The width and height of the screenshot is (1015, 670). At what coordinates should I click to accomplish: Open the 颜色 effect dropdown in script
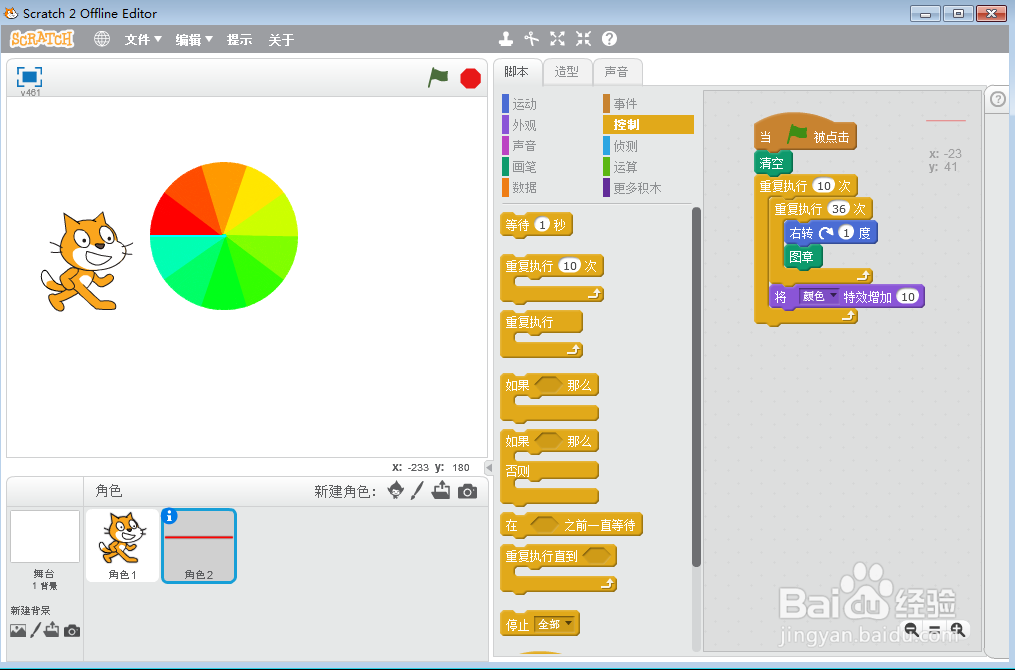(819, 296)
